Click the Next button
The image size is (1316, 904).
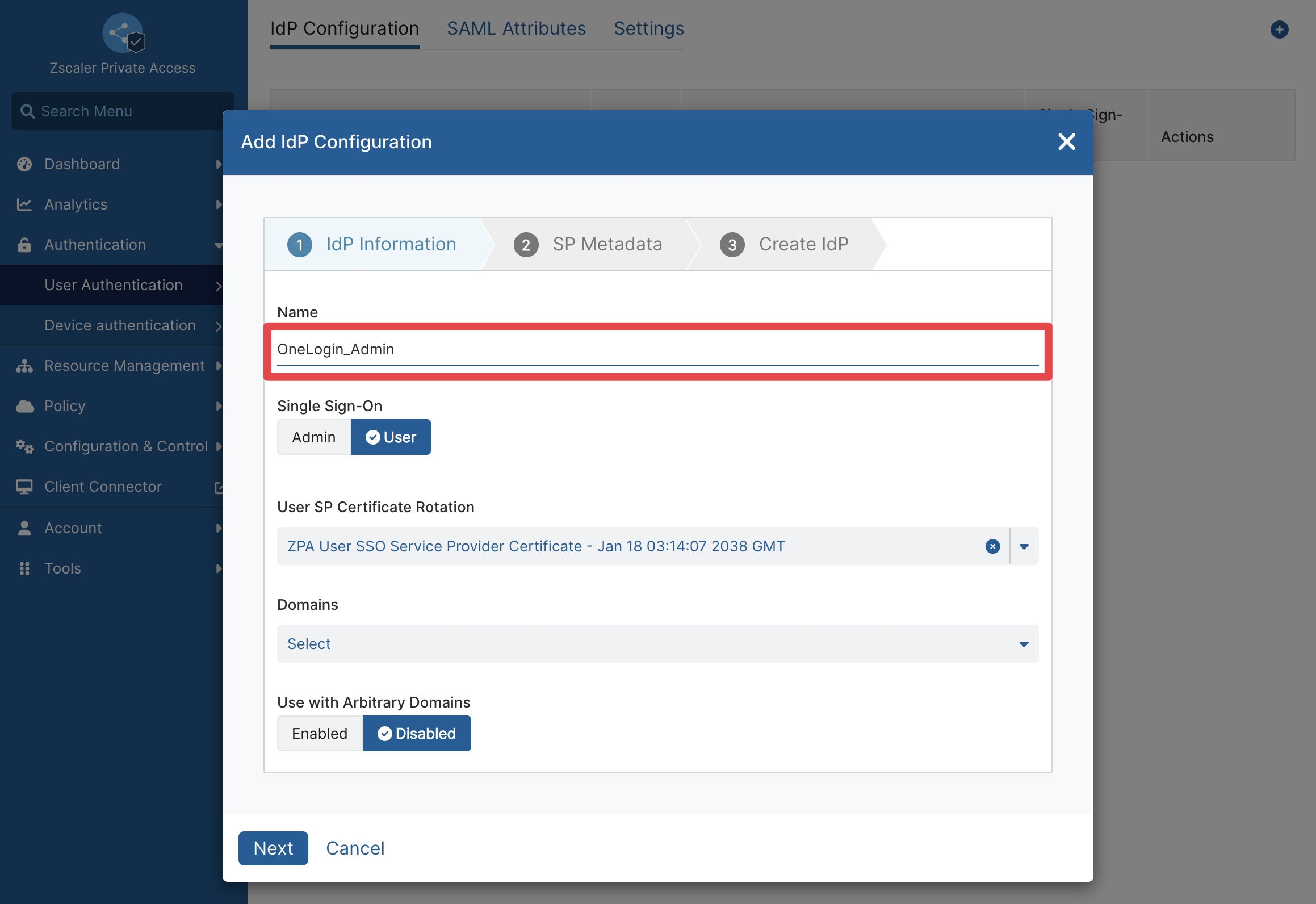point(273,848)
